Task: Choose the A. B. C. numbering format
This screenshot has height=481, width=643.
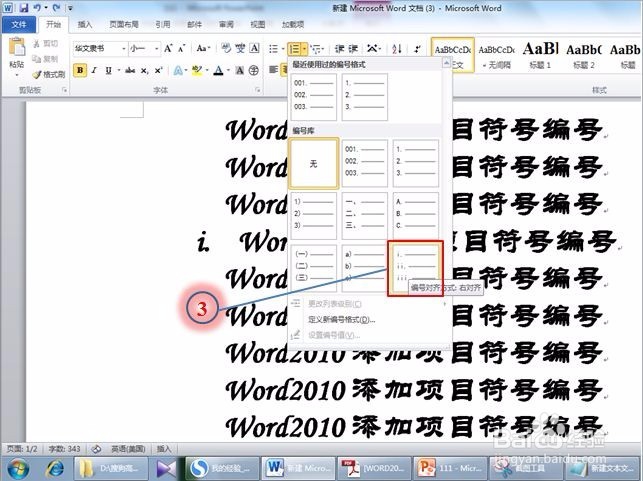Action: [415, 215]
